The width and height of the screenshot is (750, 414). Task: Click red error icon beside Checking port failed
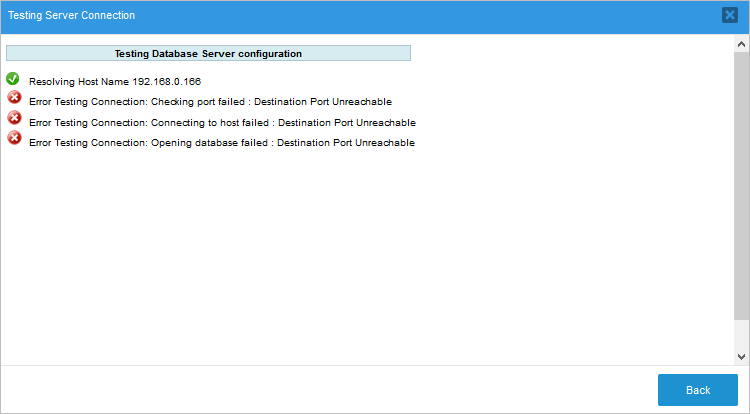click(x=14, y=98)
